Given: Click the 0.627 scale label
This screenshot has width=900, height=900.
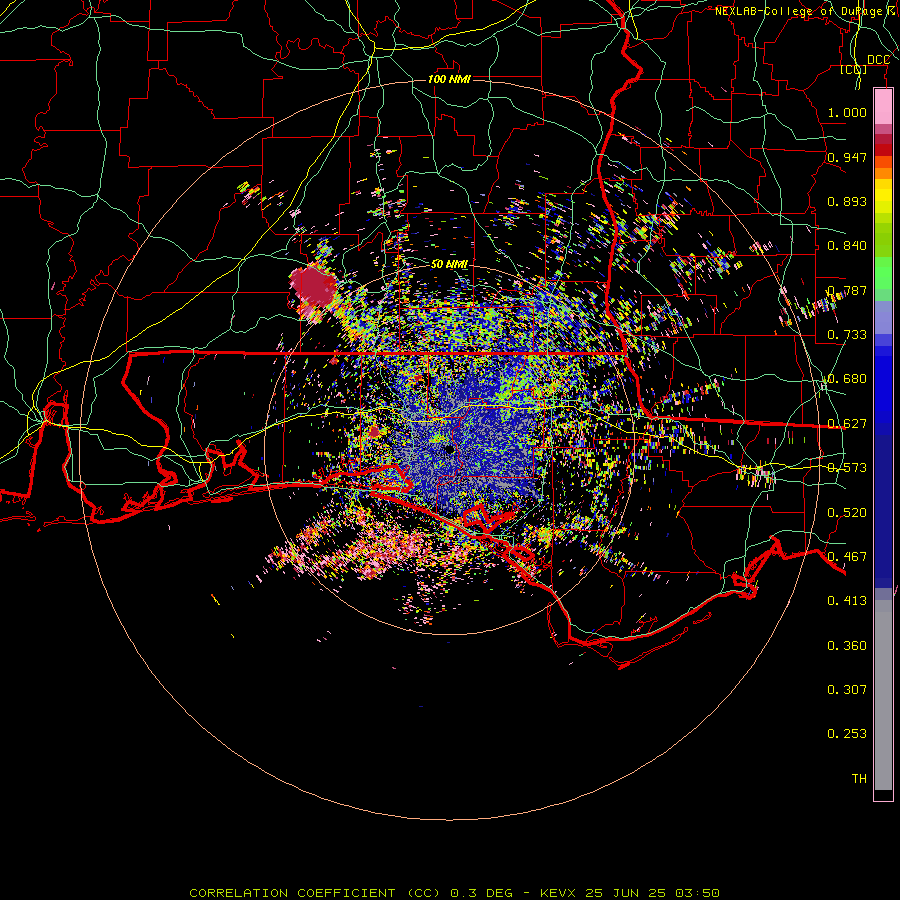Looking at the screenshot, I should coord(847,424).
